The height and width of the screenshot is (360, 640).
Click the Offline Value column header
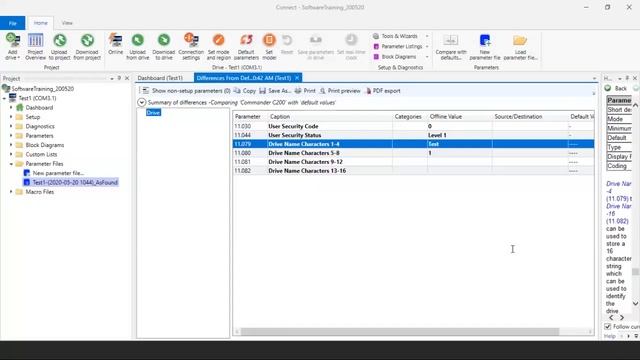pos(459,117)
